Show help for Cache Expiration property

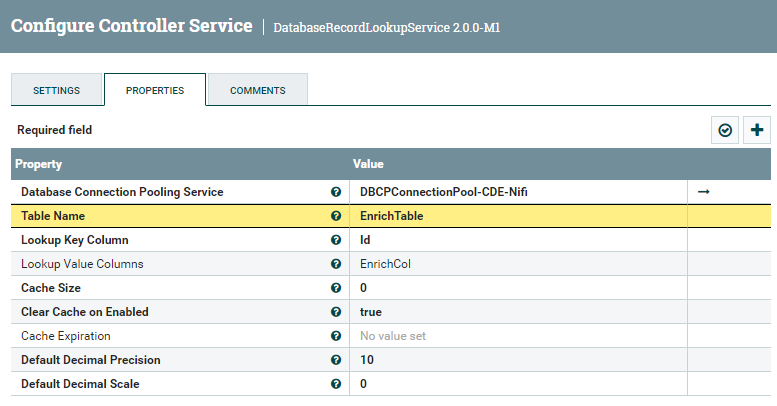pyautogui.click(x=336, y=336)
